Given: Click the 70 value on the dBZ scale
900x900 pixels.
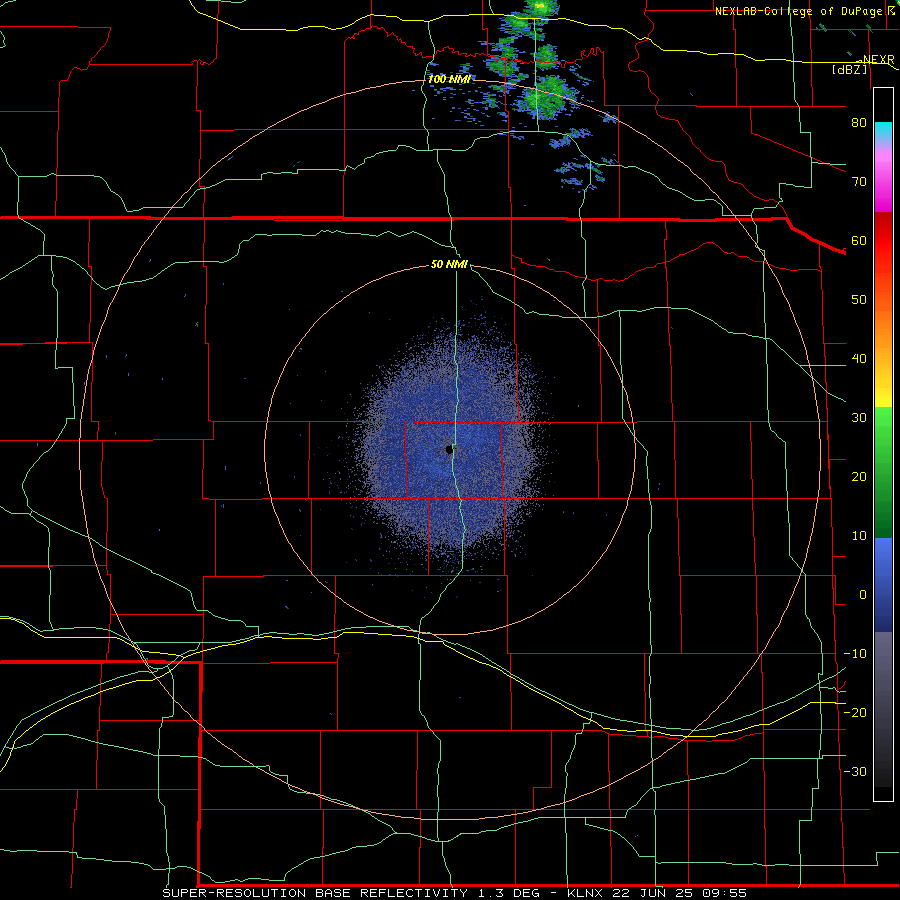Looking at the screenshot, I should 859,181.
